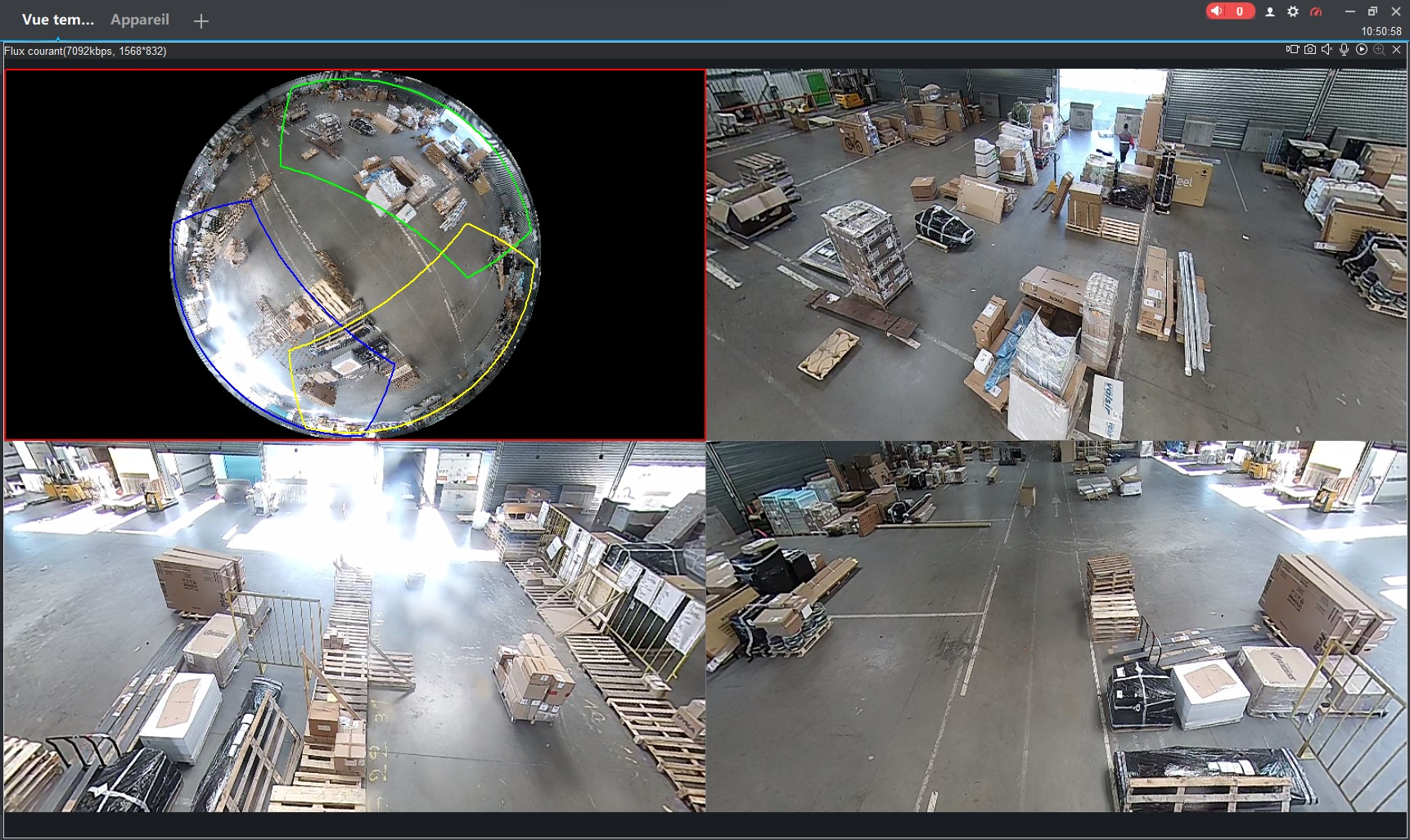Image resolution: width=1410 pixels, height=840 pixels.
Task: Select the fisheye overview video pane
Action: pyautogui.click(x=354, y=254)
